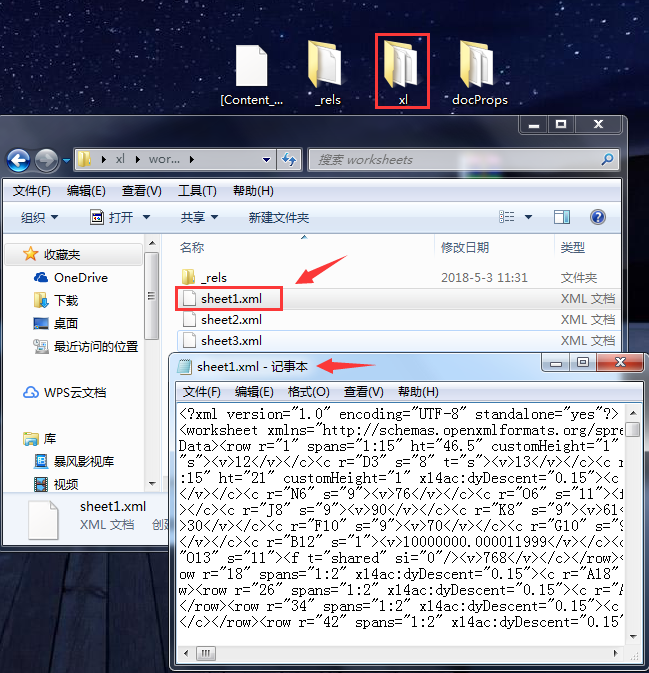Change the view with the view icon
This screenshot has height=673, width=649.
[x=506, y=217]
